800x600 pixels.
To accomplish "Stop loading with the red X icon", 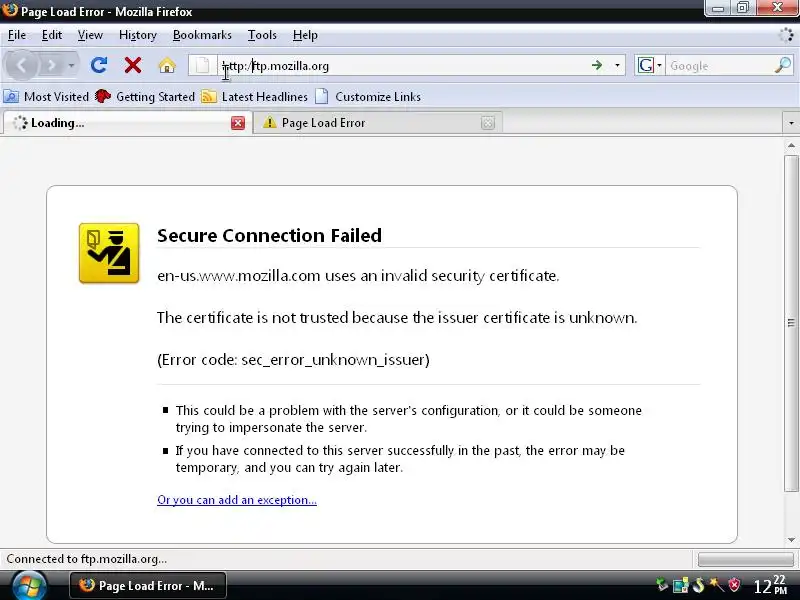I will (x=133, y=65).
